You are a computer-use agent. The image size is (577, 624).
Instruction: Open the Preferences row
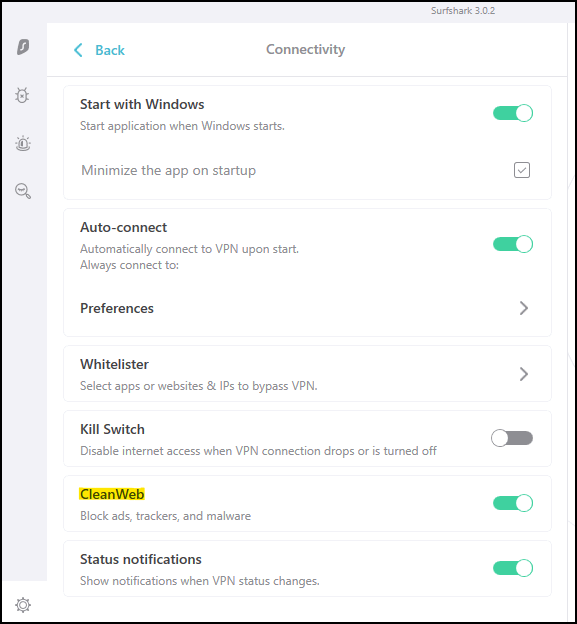[307, 308]
